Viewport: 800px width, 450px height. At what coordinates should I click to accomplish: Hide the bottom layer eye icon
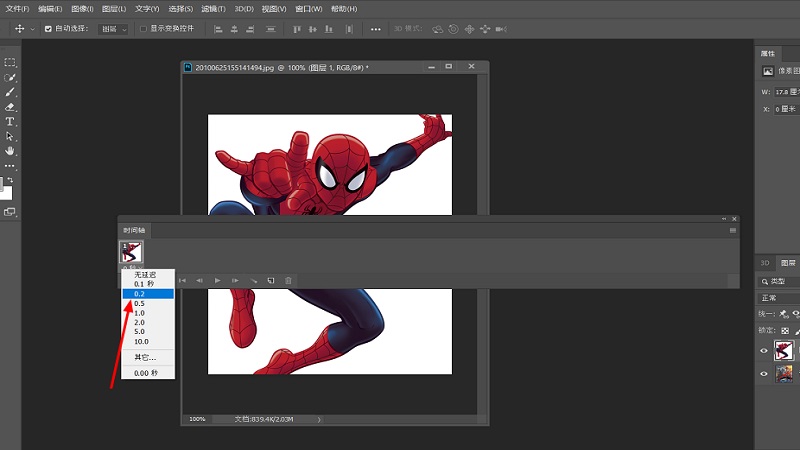pyautogui.click(x=764, y=373)
